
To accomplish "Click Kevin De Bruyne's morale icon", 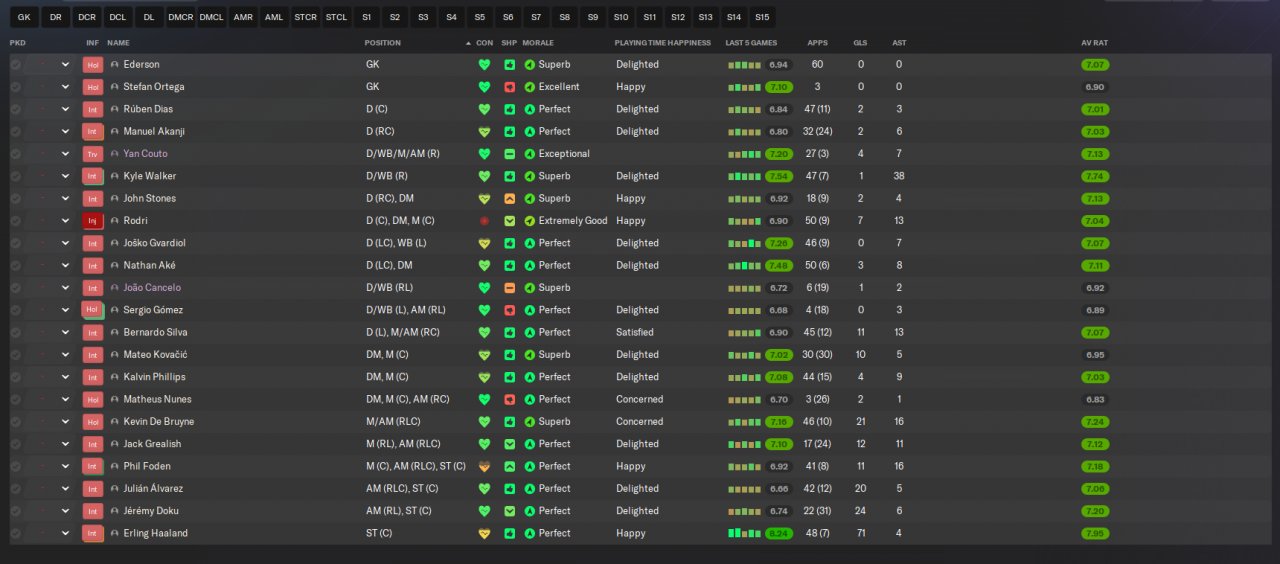I will (530, 422).
